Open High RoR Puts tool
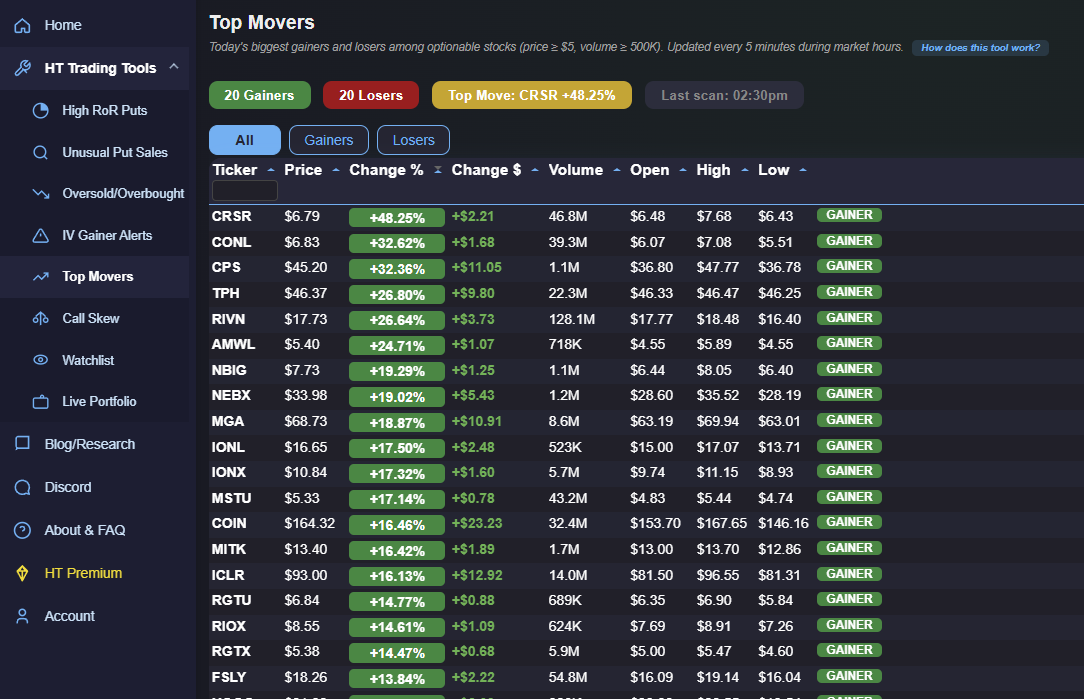 coord(41,110)
